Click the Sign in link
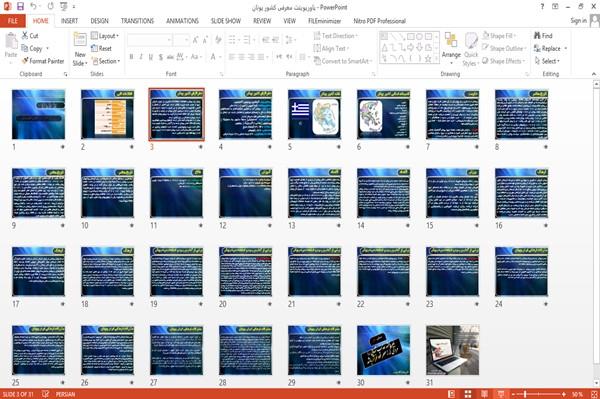Image resolution: width=600 pixels, height=399 pixels. point(578,21)
